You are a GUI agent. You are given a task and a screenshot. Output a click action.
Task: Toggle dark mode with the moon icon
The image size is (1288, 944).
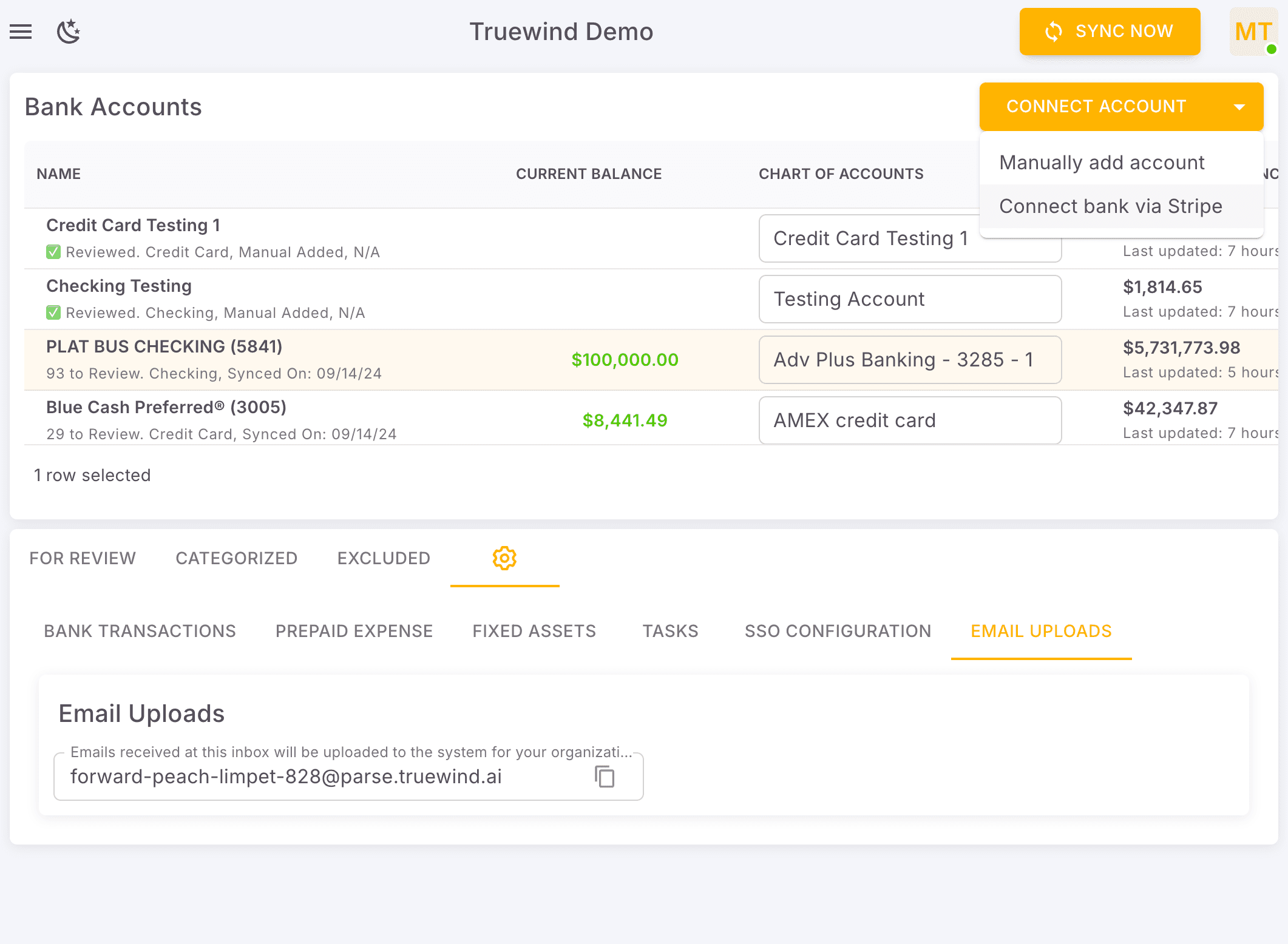pos(68,32)
